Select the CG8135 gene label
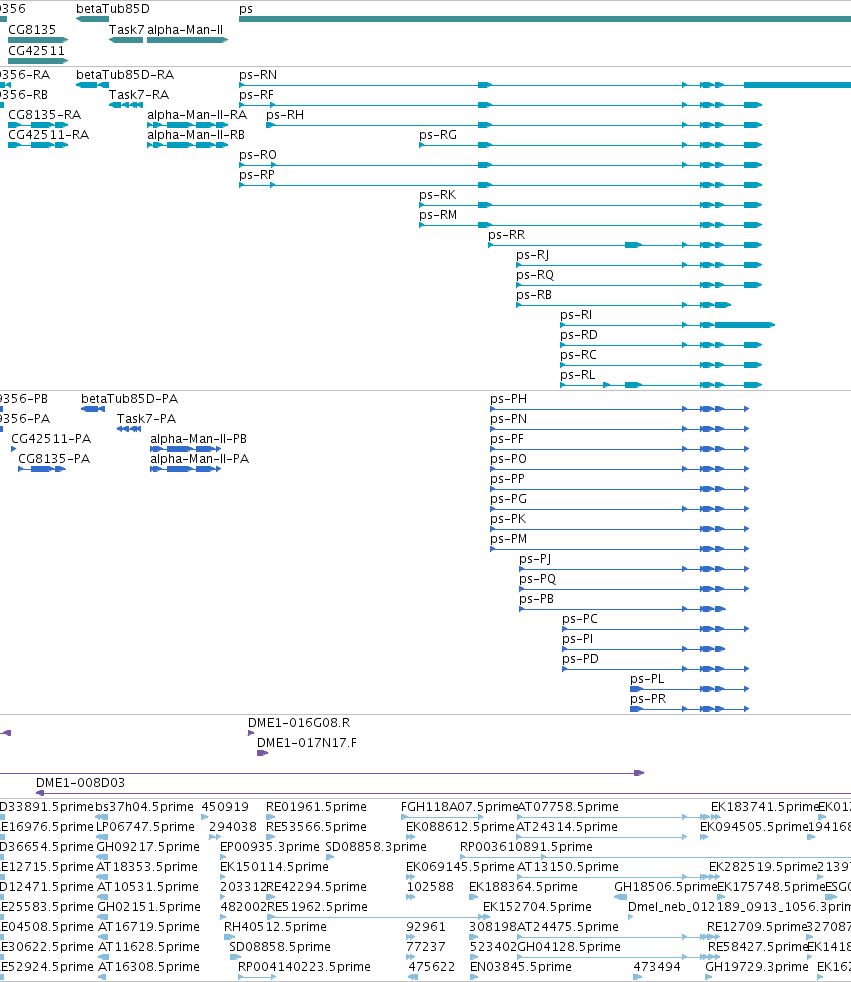 (x=32, y=29)
